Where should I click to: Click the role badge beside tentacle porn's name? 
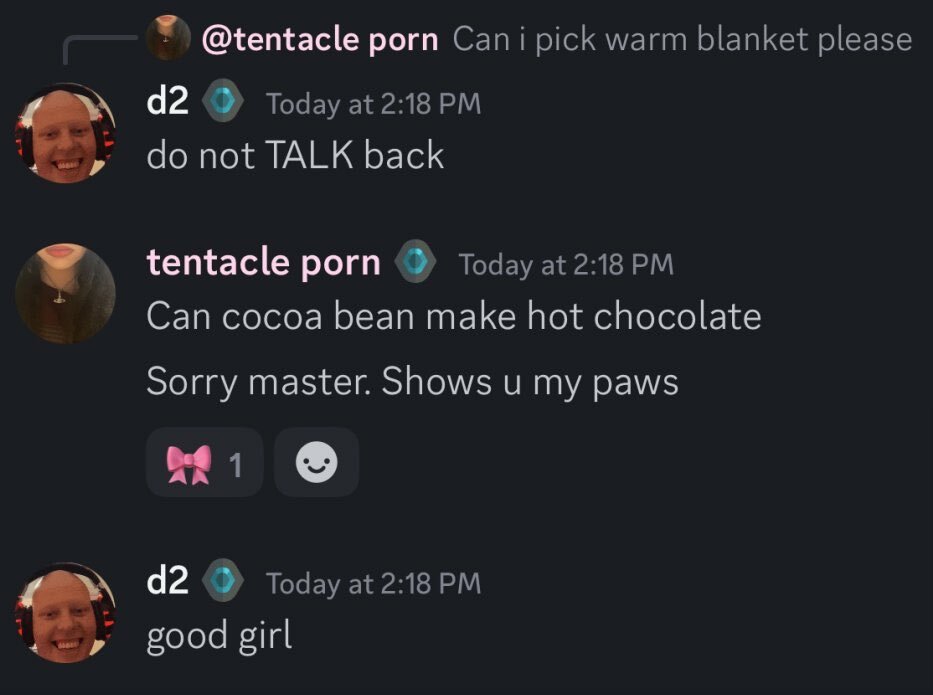[x=416, y=261]
